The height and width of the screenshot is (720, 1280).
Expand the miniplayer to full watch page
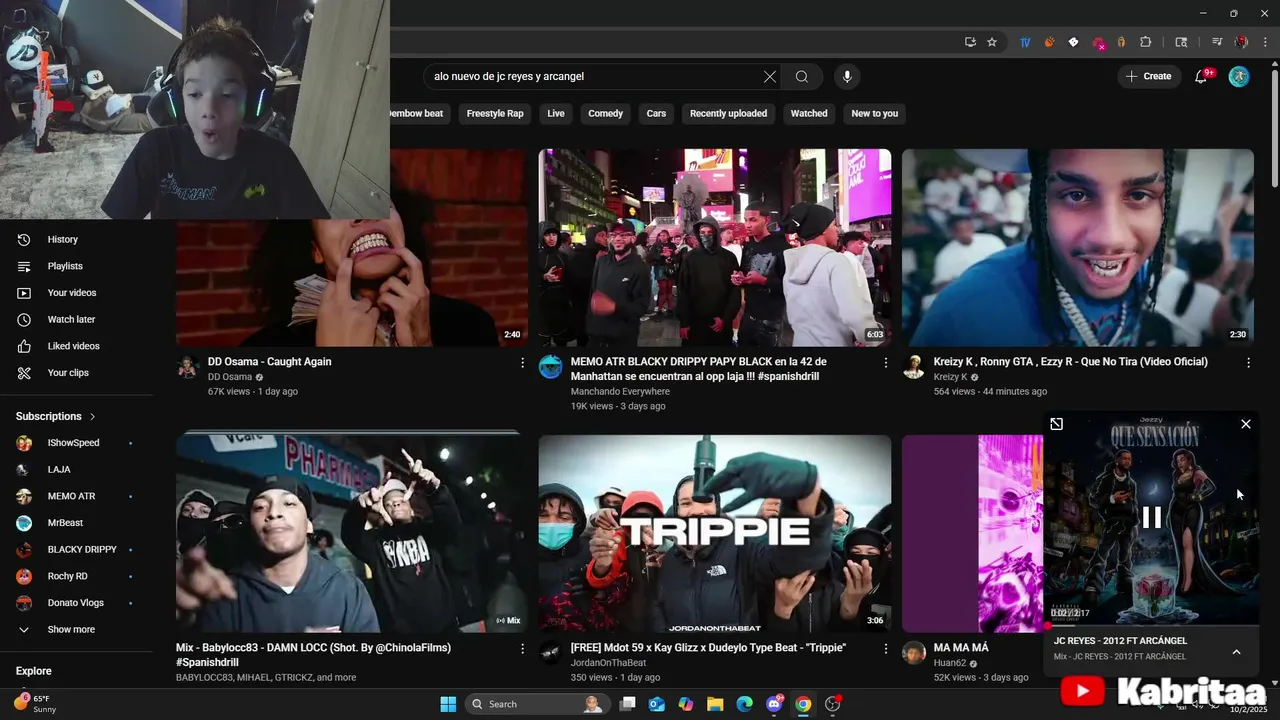pyautogui.click(x=1056, y=424)
